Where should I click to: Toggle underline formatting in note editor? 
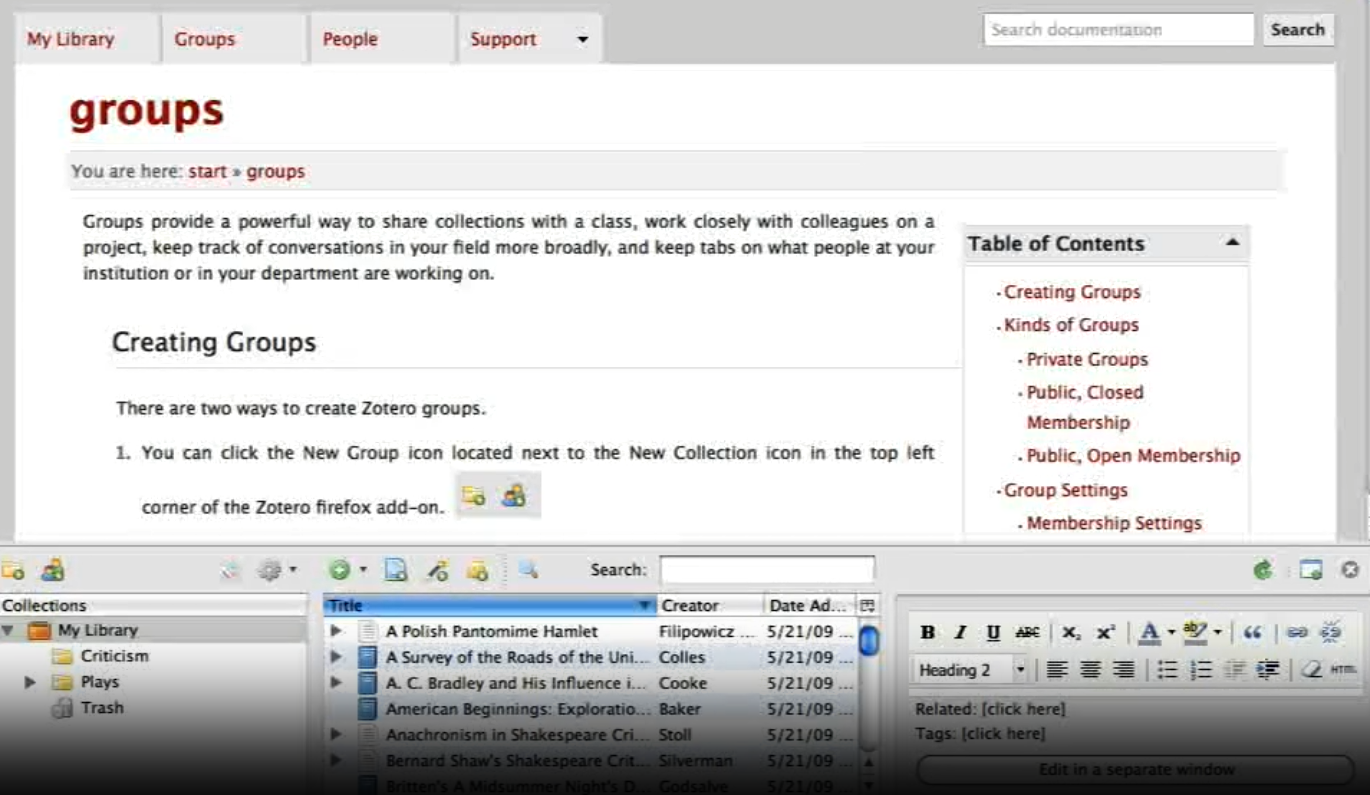993,632
